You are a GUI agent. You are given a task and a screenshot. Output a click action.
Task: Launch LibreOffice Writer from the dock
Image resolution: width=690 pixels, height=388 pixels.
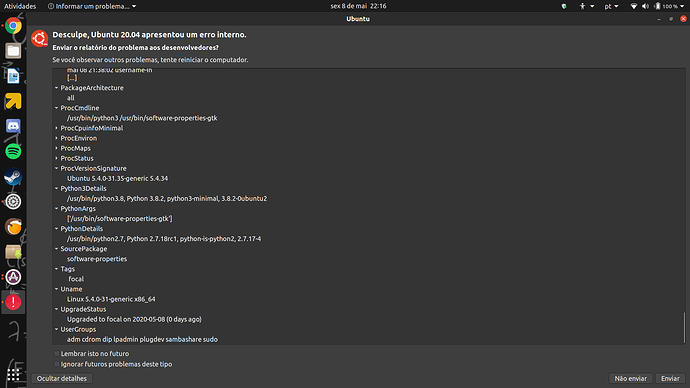pos(13,76)
